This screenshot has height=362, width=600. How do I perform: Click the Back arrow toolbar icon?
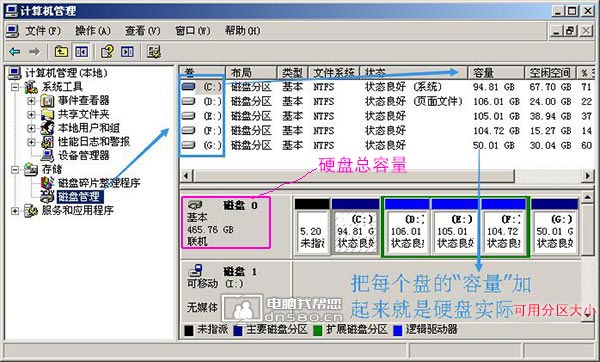coord(15,51)
